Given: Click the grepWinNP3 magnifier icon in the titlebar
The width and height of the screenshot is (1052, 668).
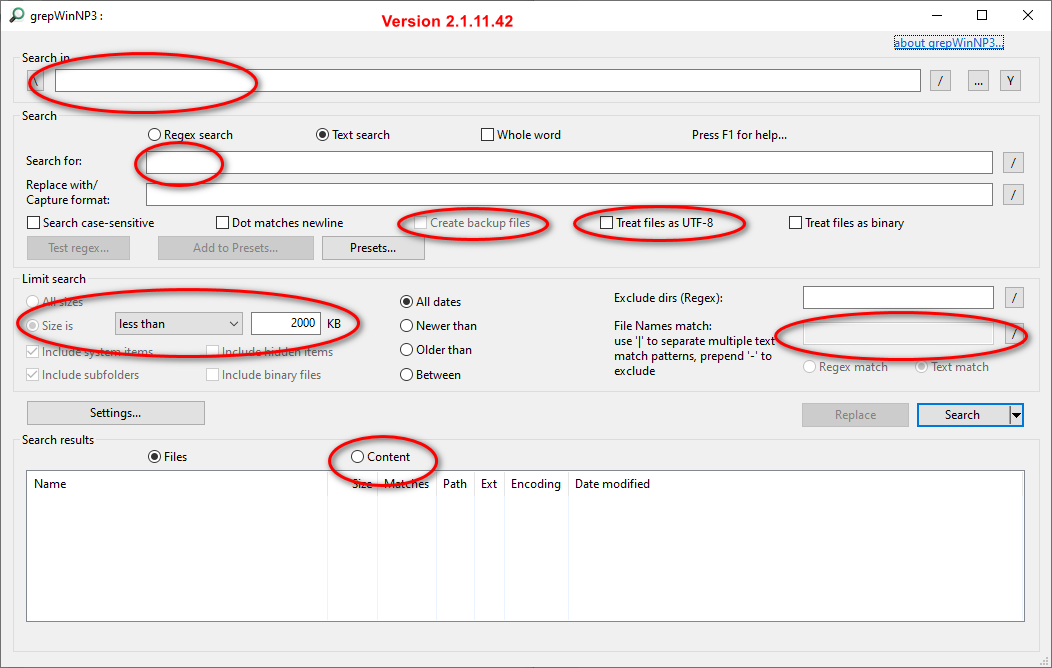Looking at the screenshot, I should [14, 15].
